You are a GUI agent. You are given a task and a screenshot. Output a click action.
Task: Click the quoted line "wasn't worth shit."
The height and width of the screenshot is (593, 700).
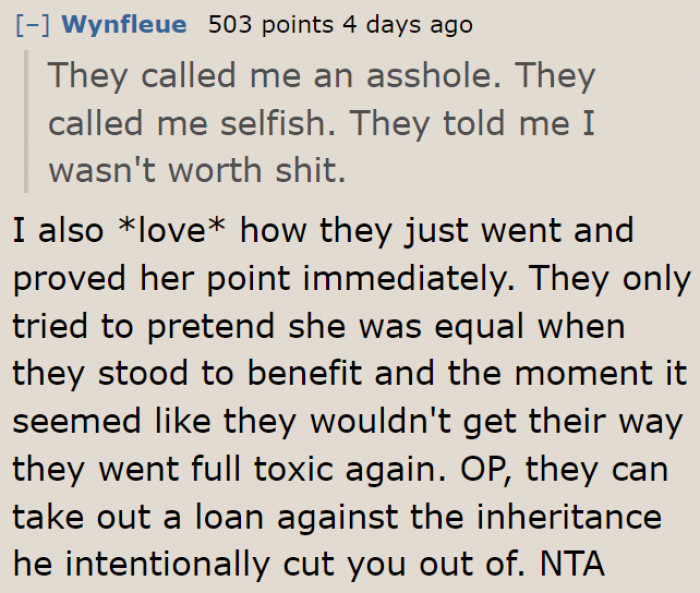tap(197, 170)
